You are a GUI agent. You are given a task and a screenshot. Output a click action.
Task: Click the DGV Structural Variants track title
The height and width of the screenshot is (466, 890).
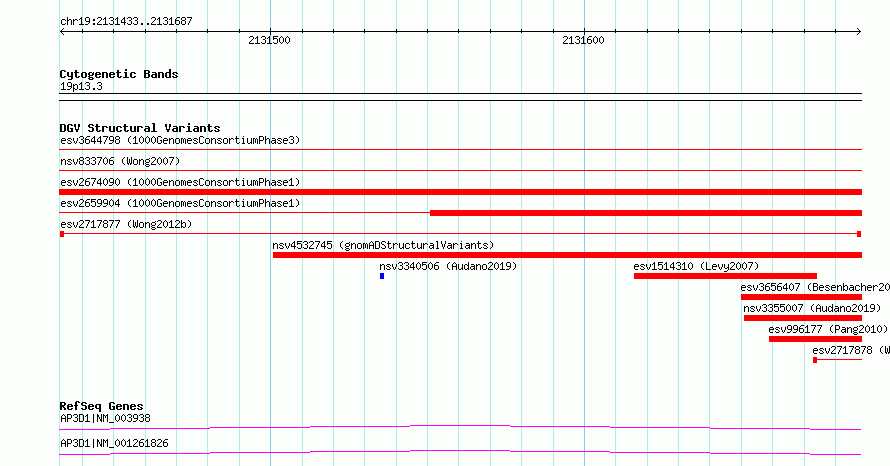[140, 128]
